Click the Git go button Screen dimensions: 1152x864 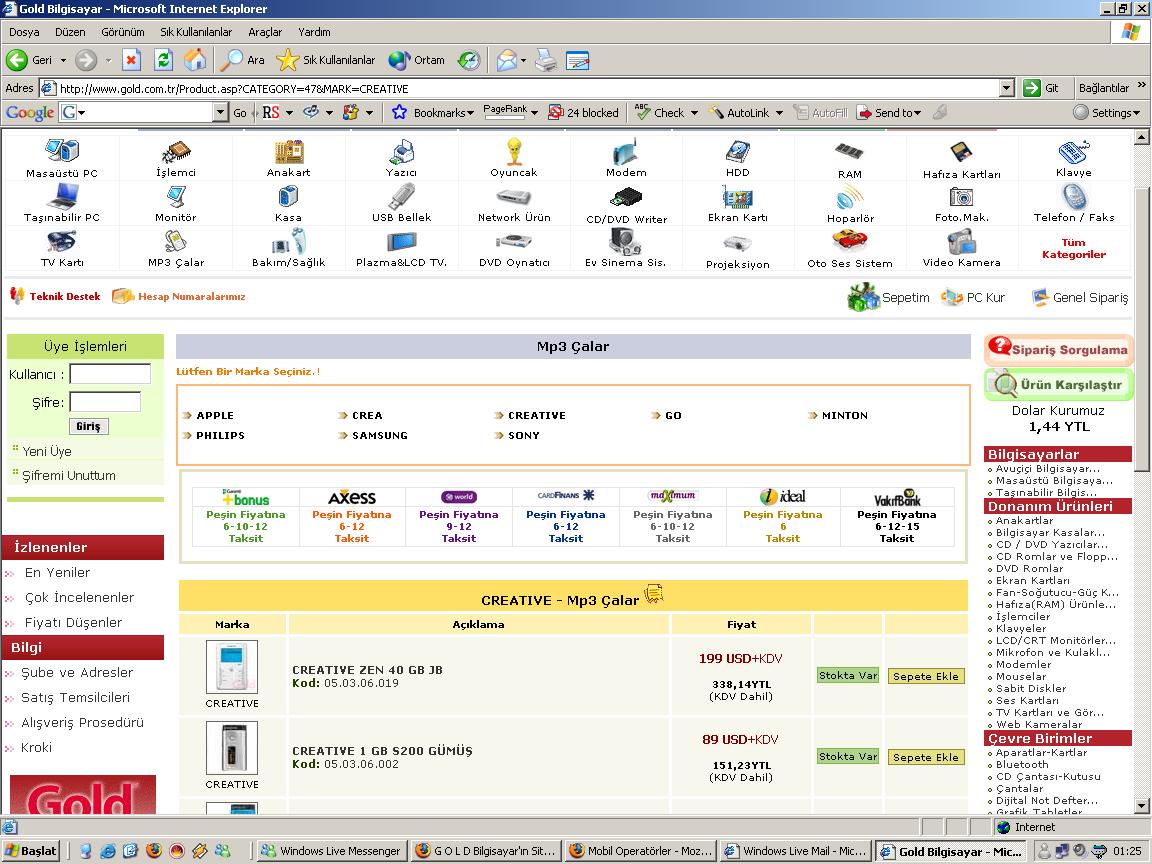tap(1043, 88)
